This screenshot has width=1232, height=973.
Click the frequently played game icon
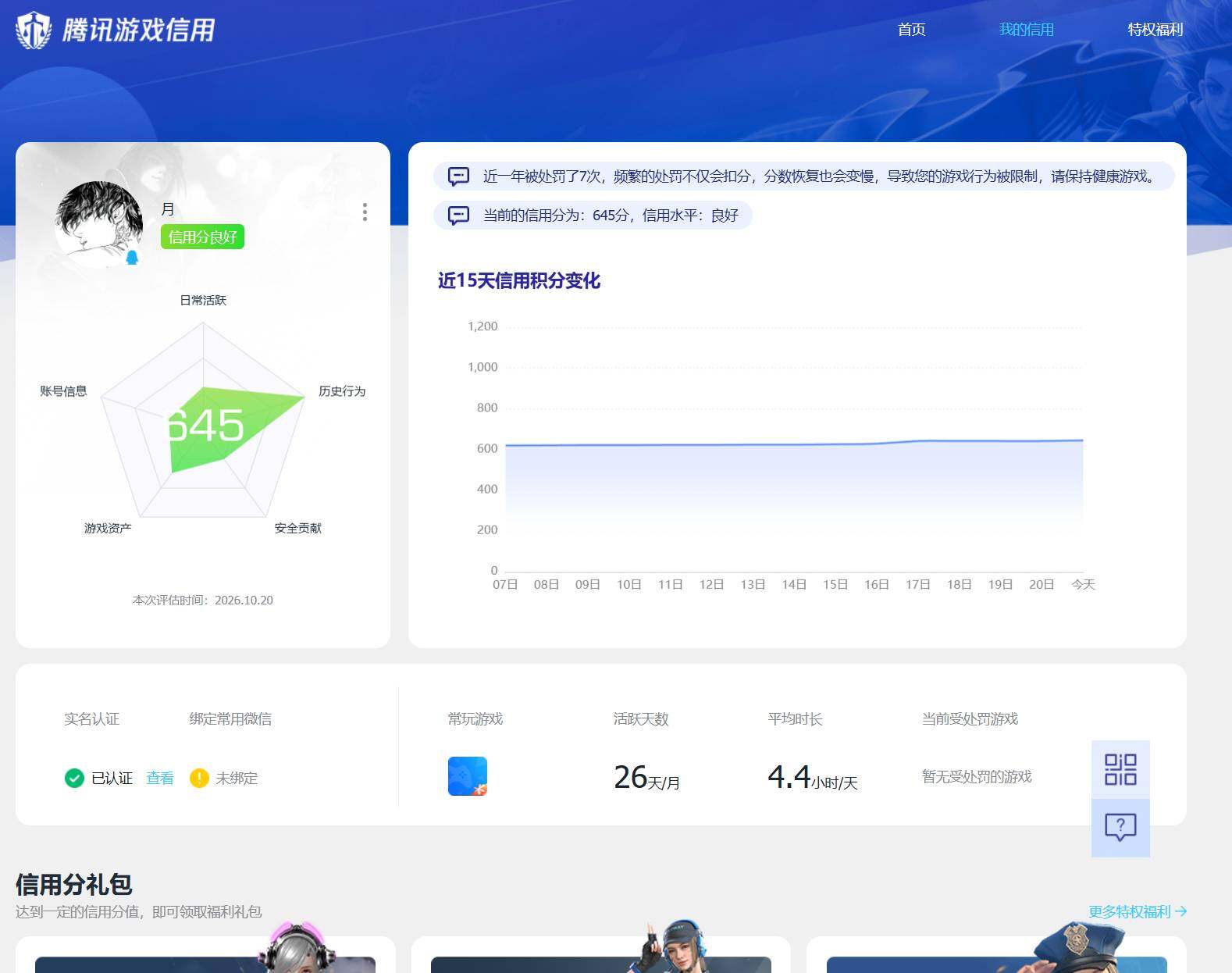click(x=468, y=776)
